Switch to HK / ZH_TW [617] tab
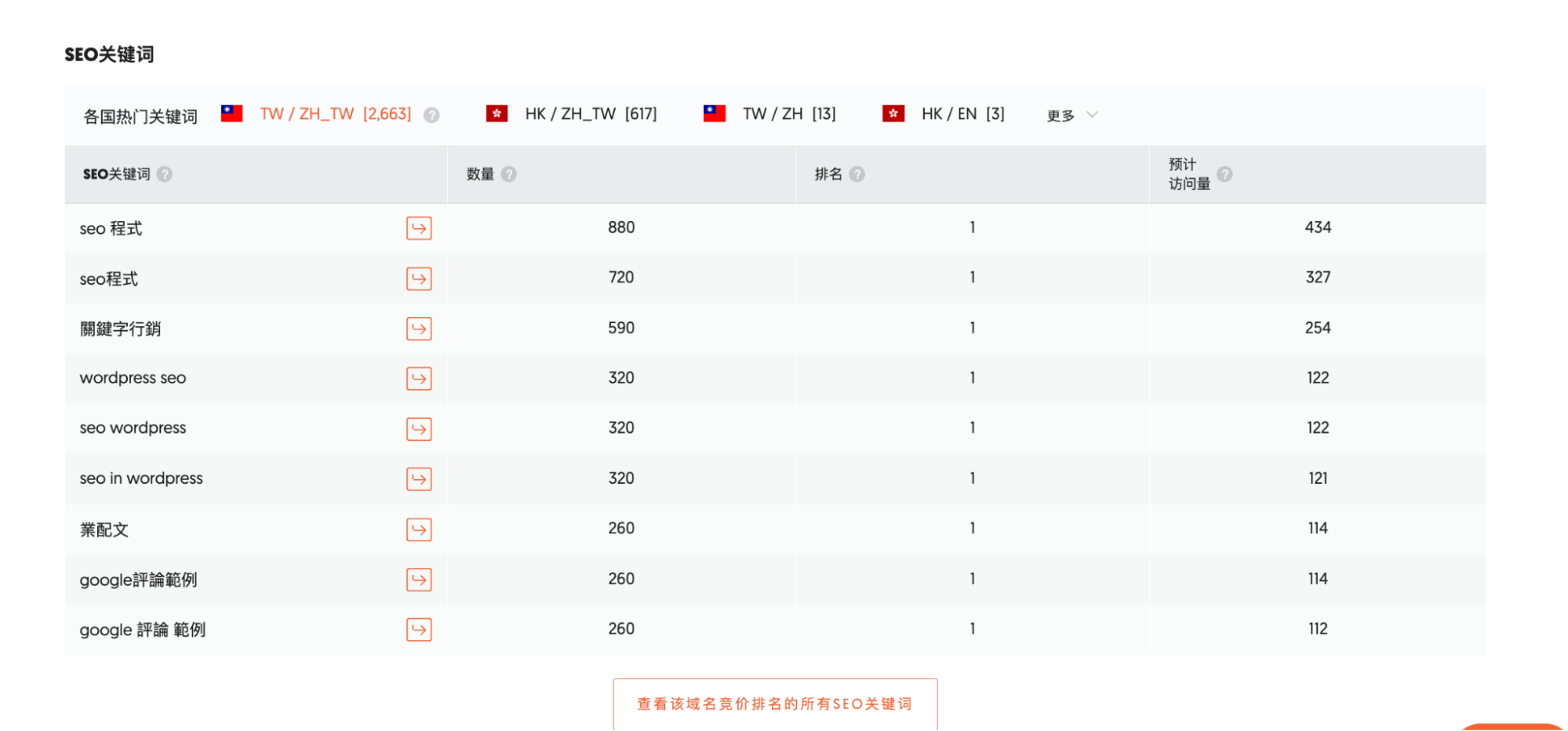 [590, 115]
